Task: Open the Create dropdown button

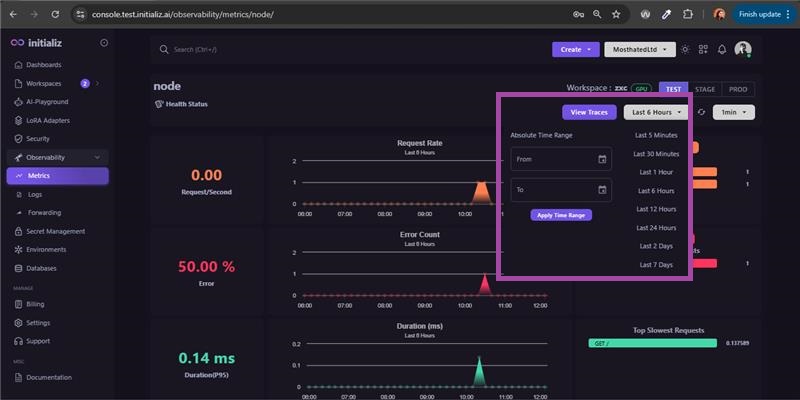Action: (x=576, y=49)
